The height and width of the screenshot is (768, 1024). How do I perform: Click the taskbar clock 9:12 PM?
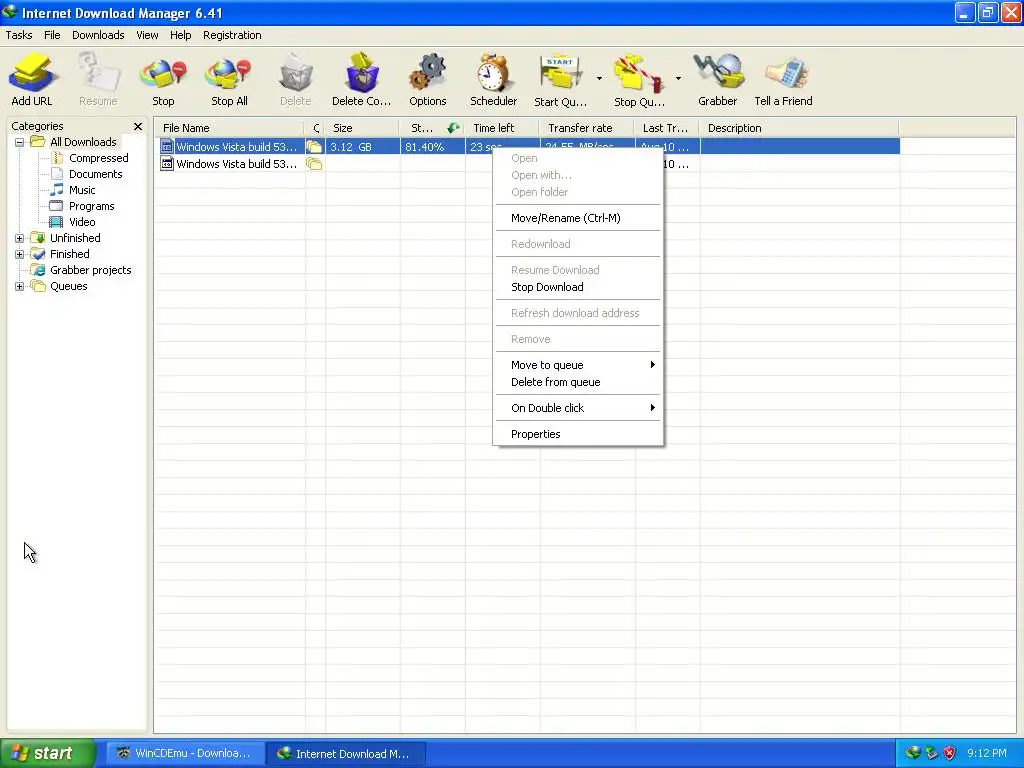987,753
